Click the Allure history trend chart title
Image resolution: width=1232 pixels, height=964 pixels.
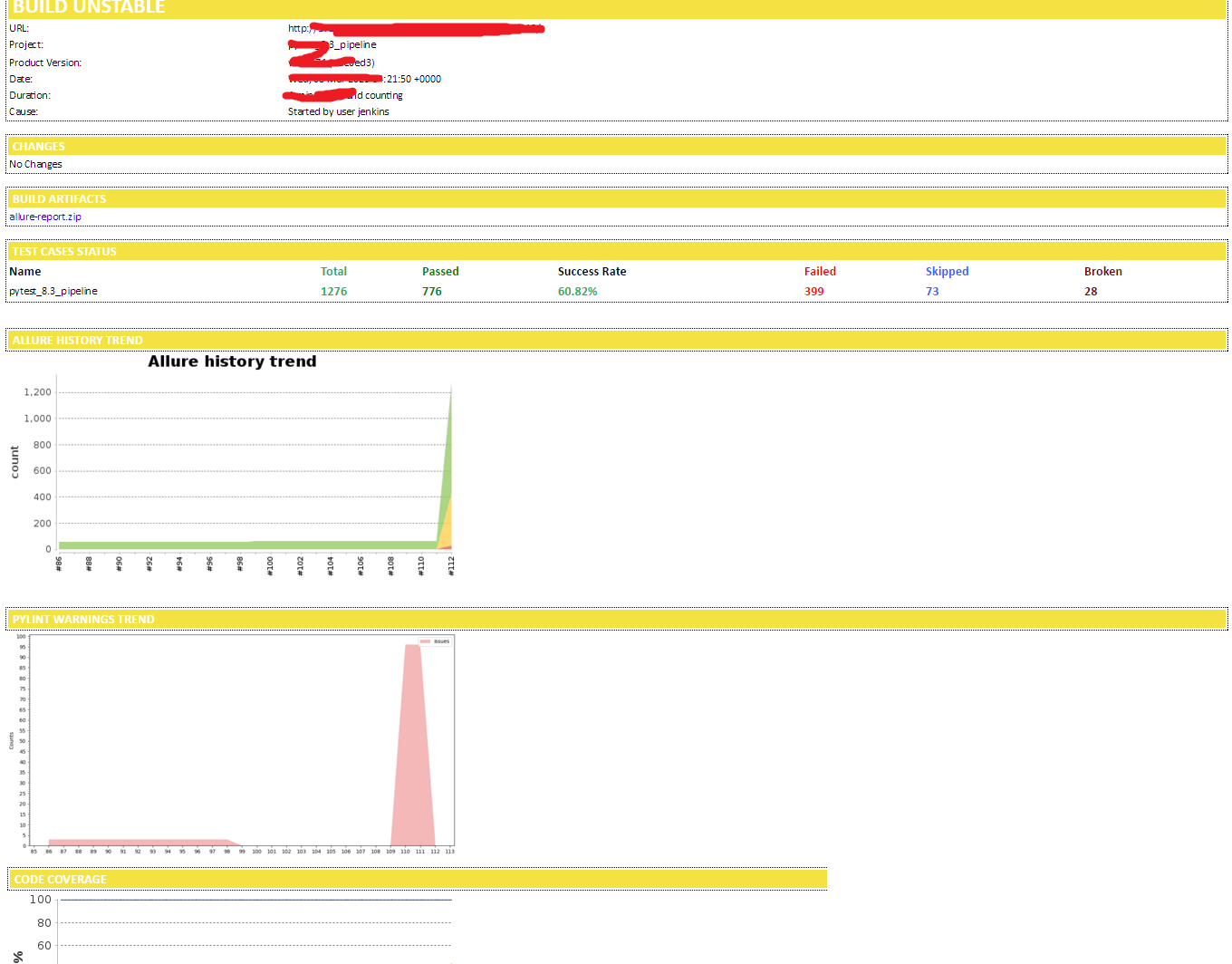pos(232,361)
